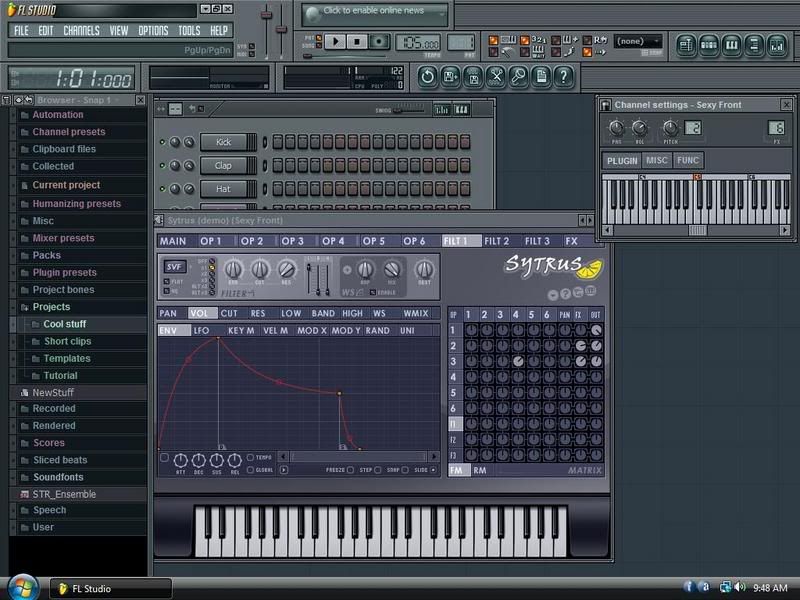Select RM mode in the Sytrus matrix

480,470
